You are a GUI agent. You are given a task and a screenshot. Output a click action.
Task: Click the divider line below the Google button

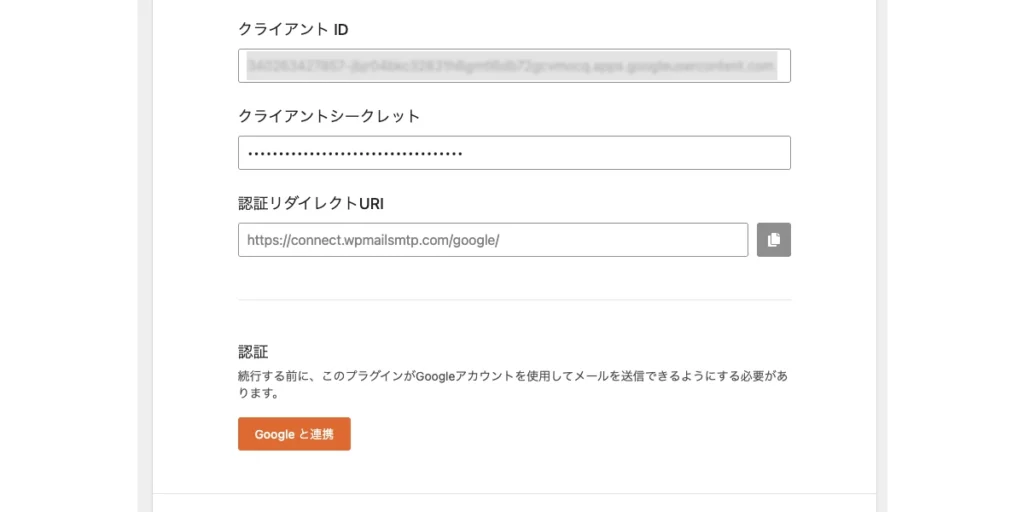click(x=514, y=493)
